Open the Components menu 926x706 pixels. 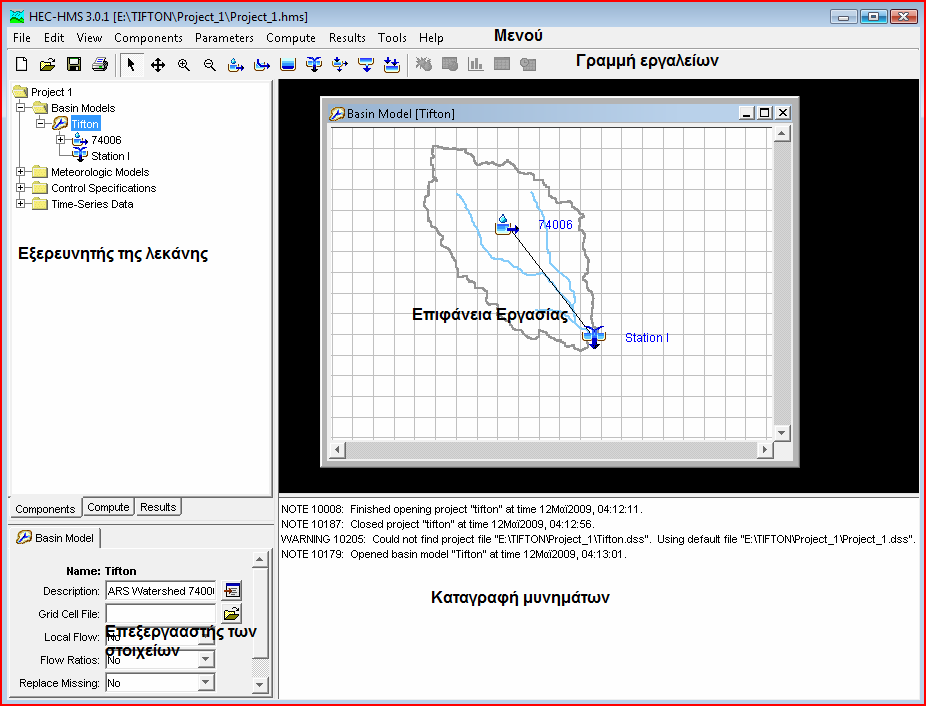(x=148, y=38)
